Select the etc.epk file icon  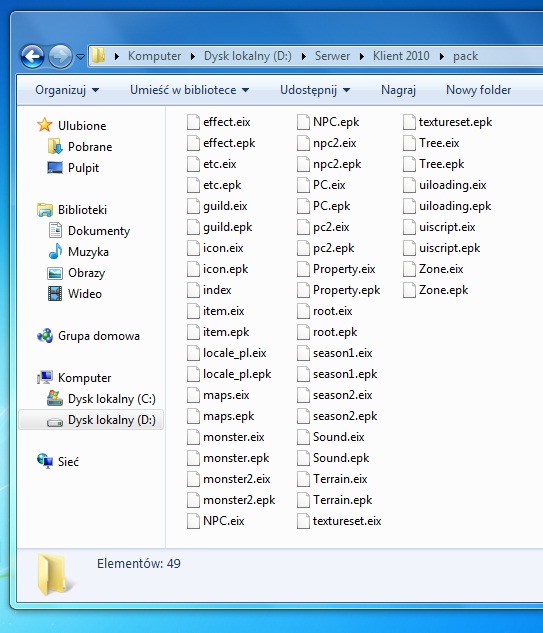point(193,185)
